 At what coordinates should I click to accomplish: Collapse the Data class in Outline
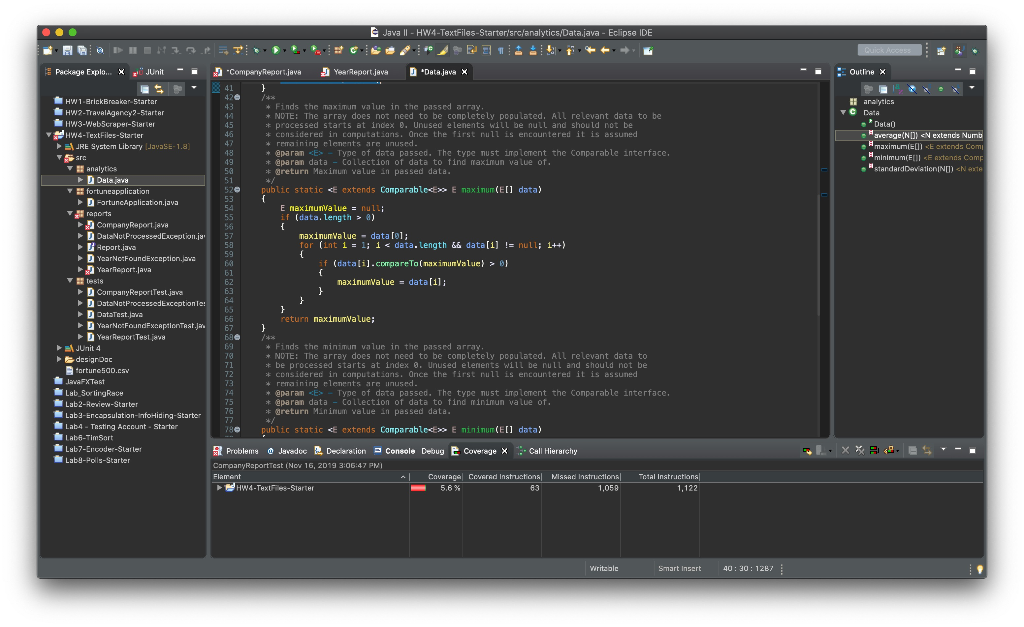coord(842,113)
